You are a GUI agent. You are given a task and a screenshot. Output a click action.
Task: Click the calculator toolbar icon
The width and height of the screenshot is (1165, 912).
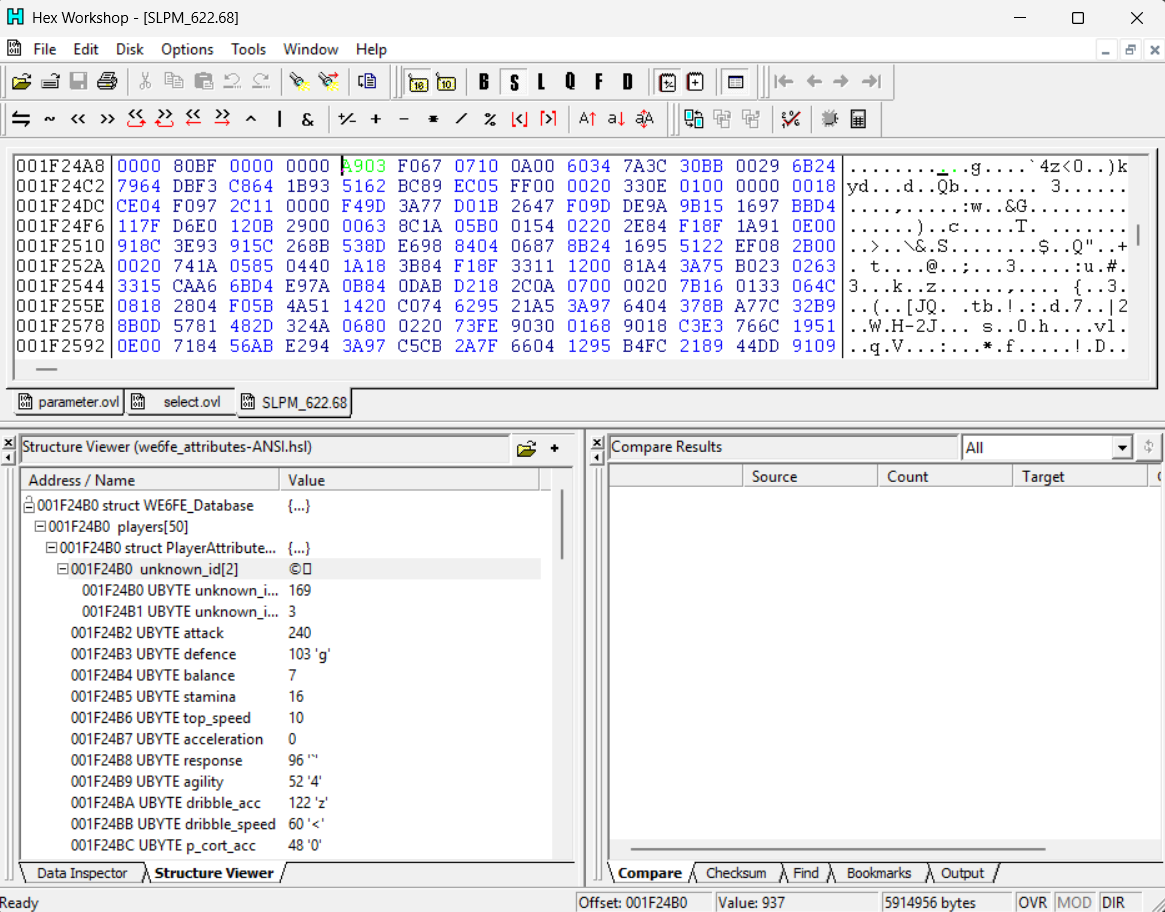(x=858, y=119)
